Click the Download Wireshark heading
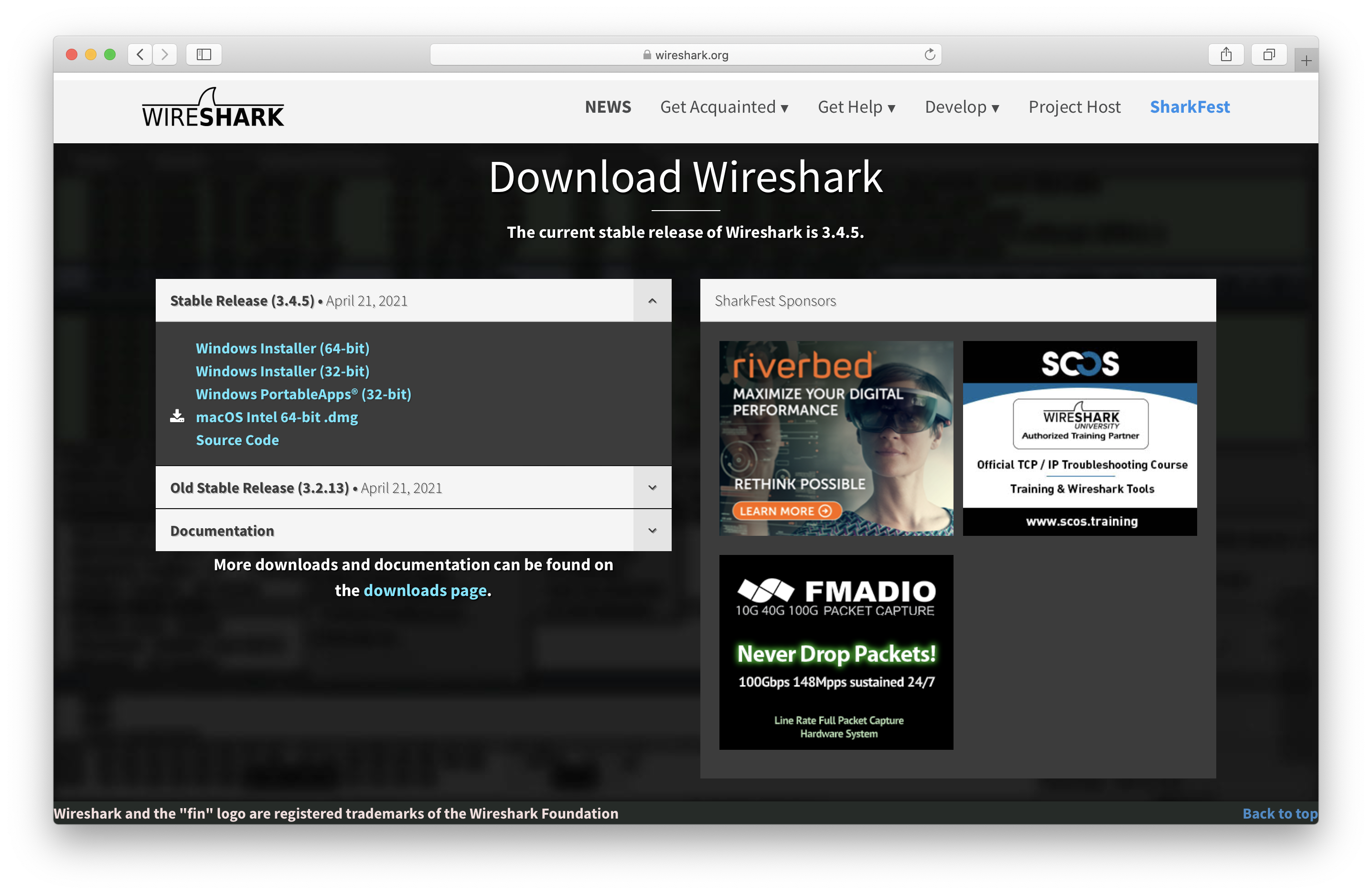 point(686,176)
